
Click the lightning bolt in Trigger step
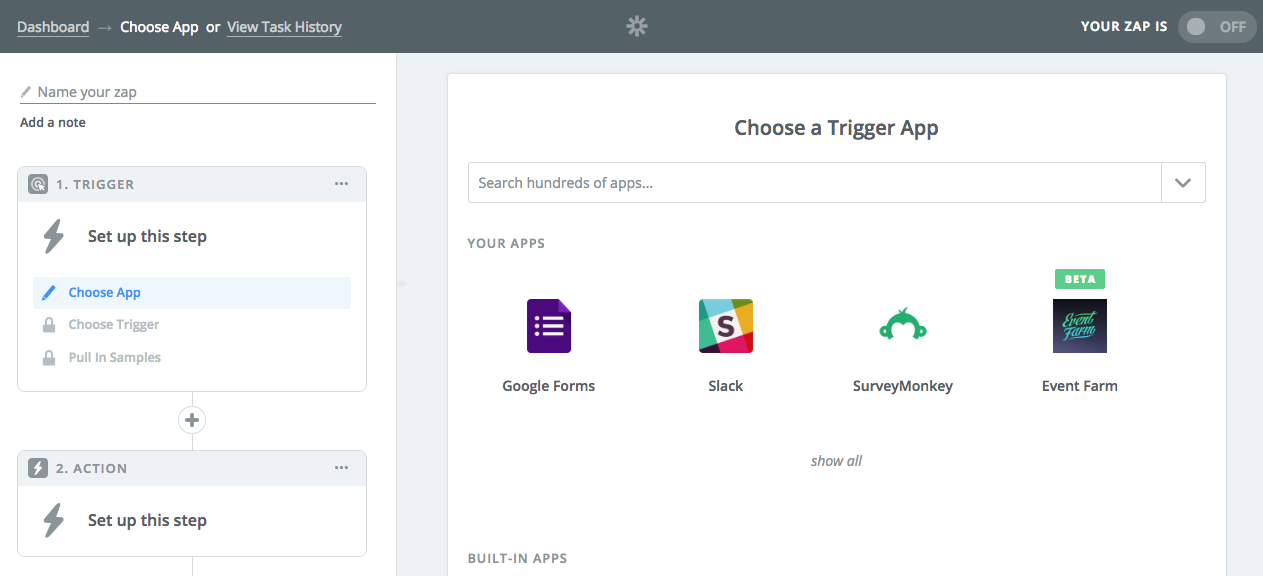[x=54, y=237]
